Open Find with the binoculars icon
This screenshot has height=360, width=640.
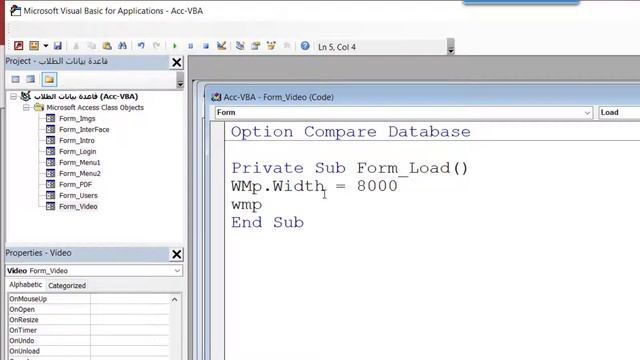pyautogui.click(x=122, y=46)
